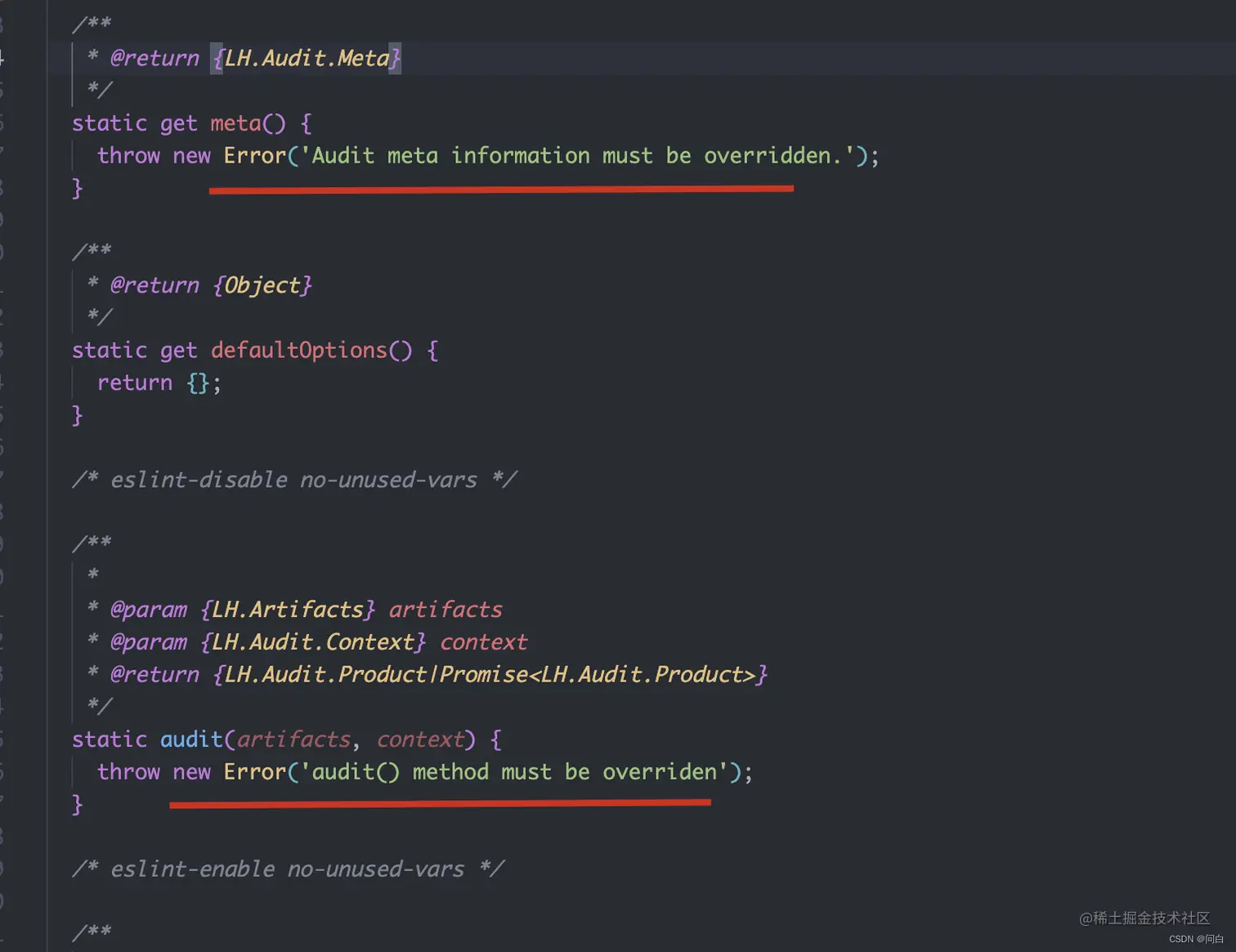The image size is (1236, 952).
Task: Click the 'audit() method must be overriden' string
Action: pyautogui.click(x=514, y=772)
